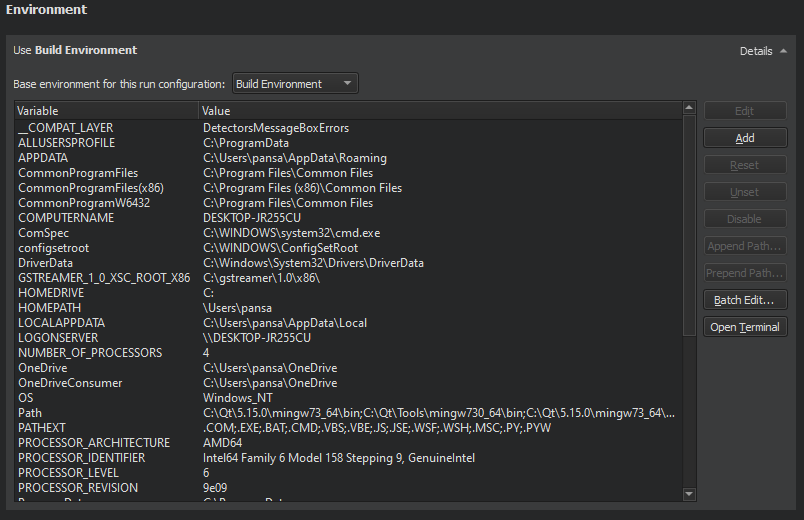804x520 pixels.
Task: Collapse the Details expander
Action: pos(763,51)
